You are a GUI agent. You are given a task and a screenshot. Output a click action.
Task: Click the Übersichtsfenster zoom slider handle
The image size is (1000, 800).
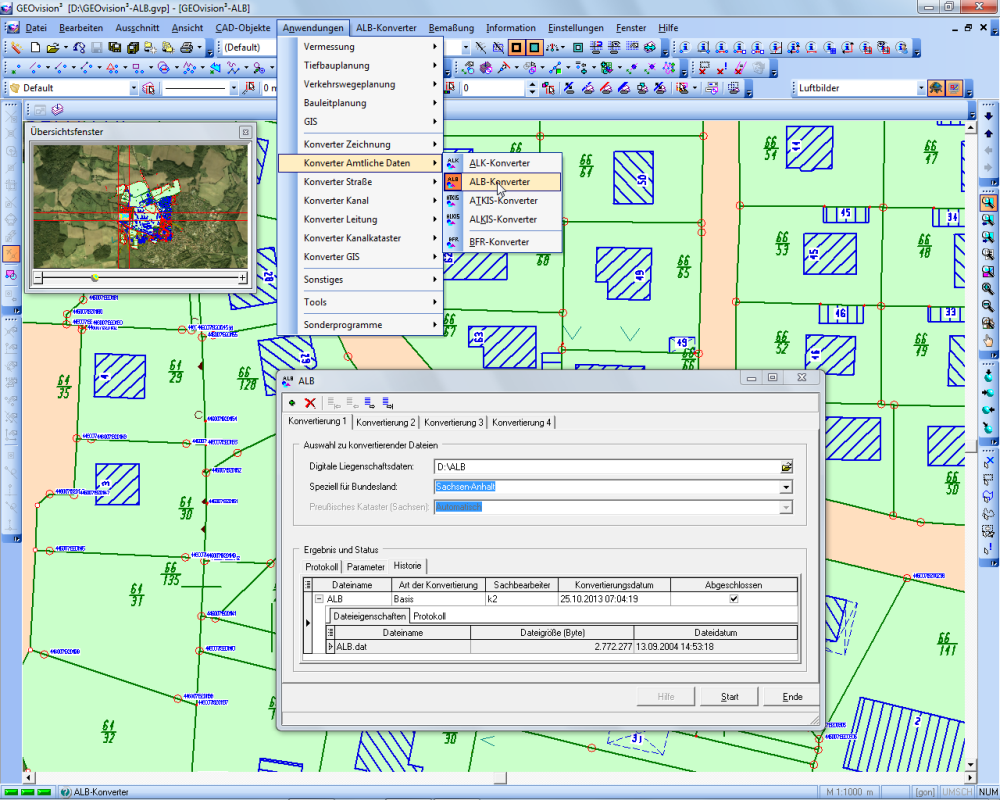pos(95,278)
